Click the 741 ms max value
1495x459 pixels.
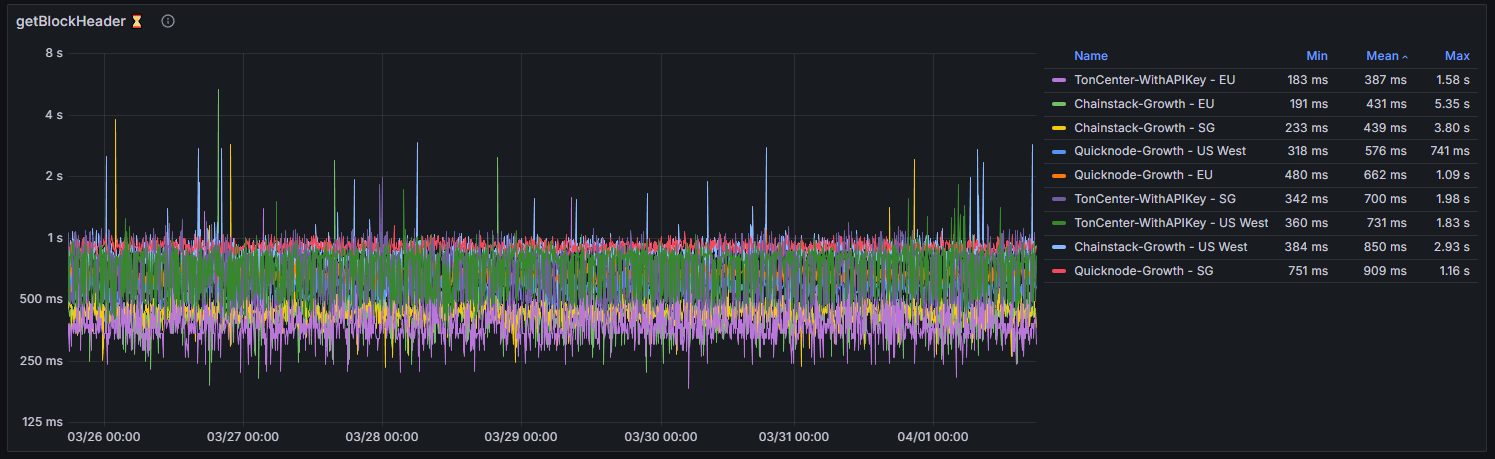(1449, 151)
